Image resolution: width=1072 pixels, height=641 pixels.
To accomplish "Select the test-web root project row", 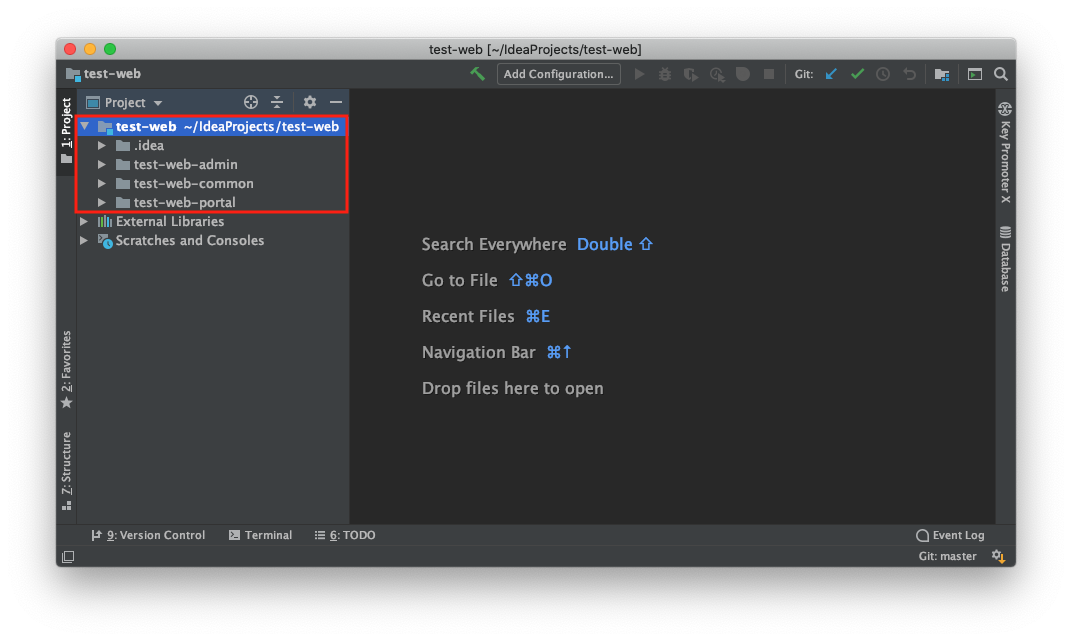I will 213,126.
